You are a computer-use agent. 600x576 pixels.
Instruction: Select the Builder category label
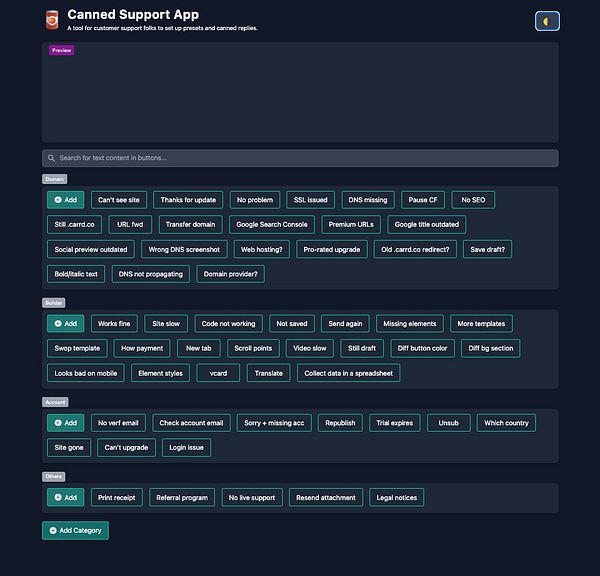54,303
